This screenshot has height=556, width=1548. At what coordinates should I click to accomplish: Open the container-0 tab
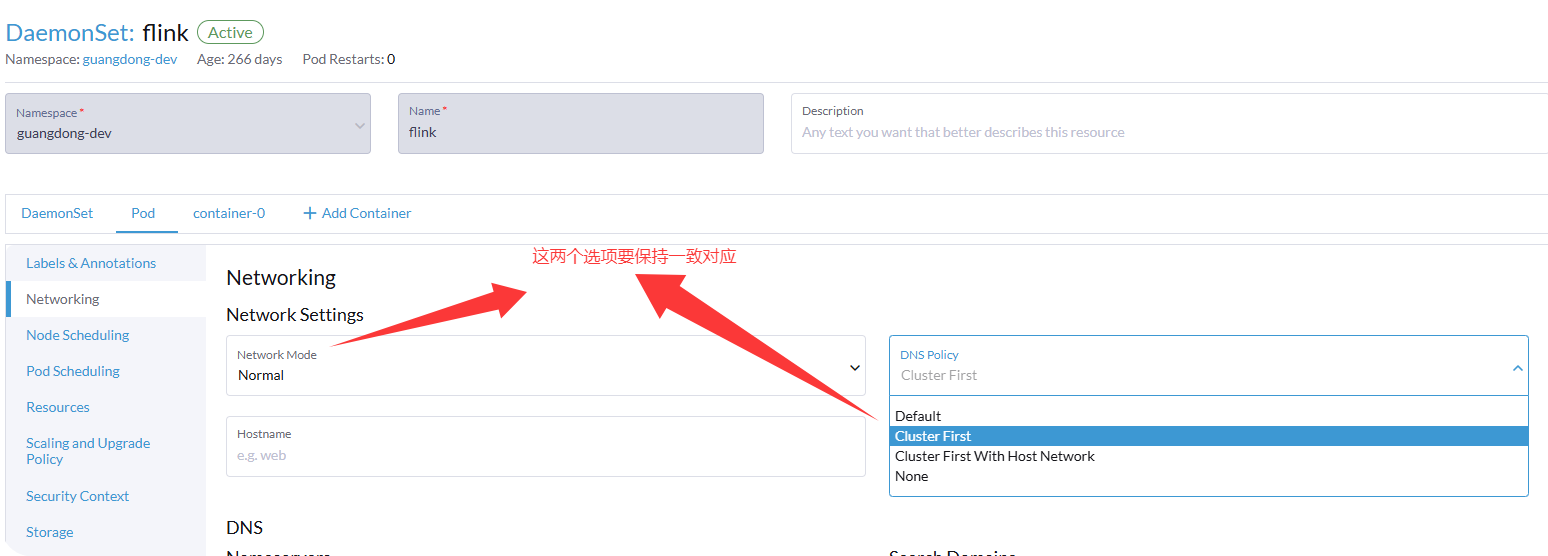pyautogui.click(x=229, y=213)
